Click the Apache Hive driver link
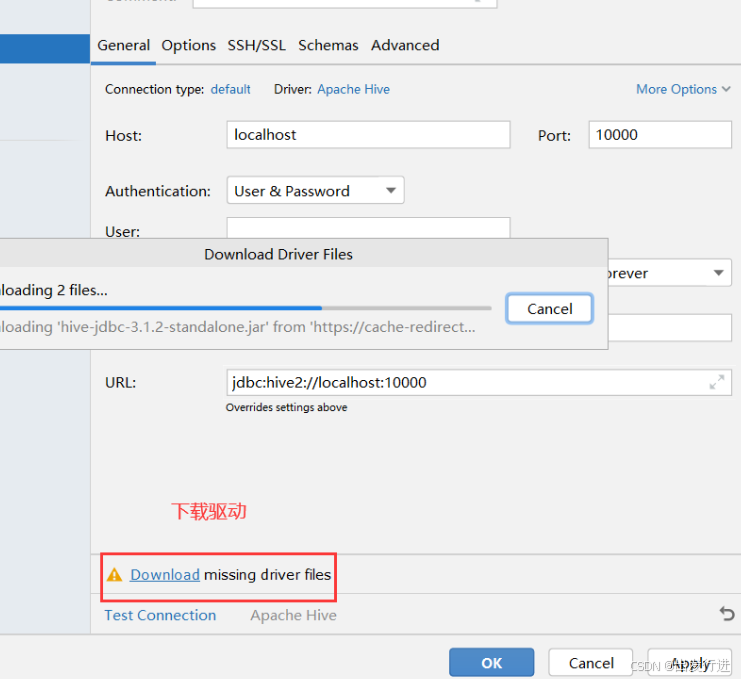Image resolution: width=741 pixels, height=679 pixels. 353,89
